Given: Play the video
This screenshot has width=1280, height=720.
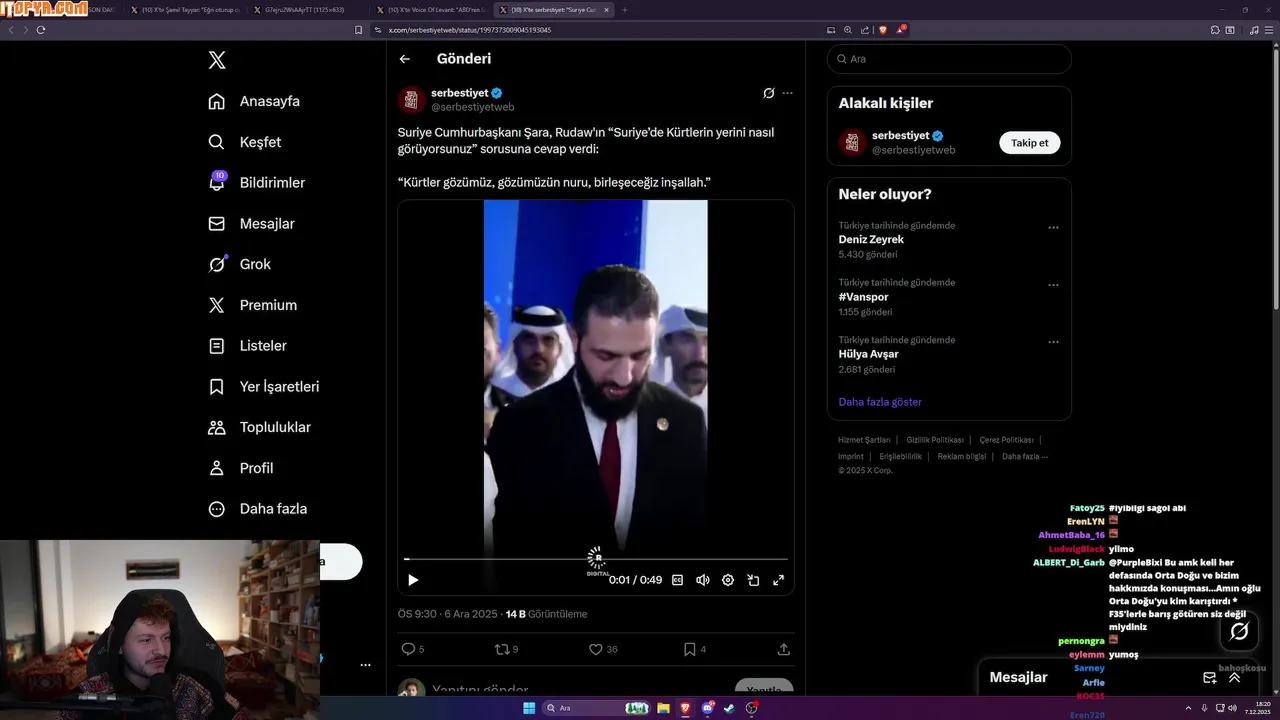Looking at the screenshot, I should pyautogui.click(x=413, y=580).
